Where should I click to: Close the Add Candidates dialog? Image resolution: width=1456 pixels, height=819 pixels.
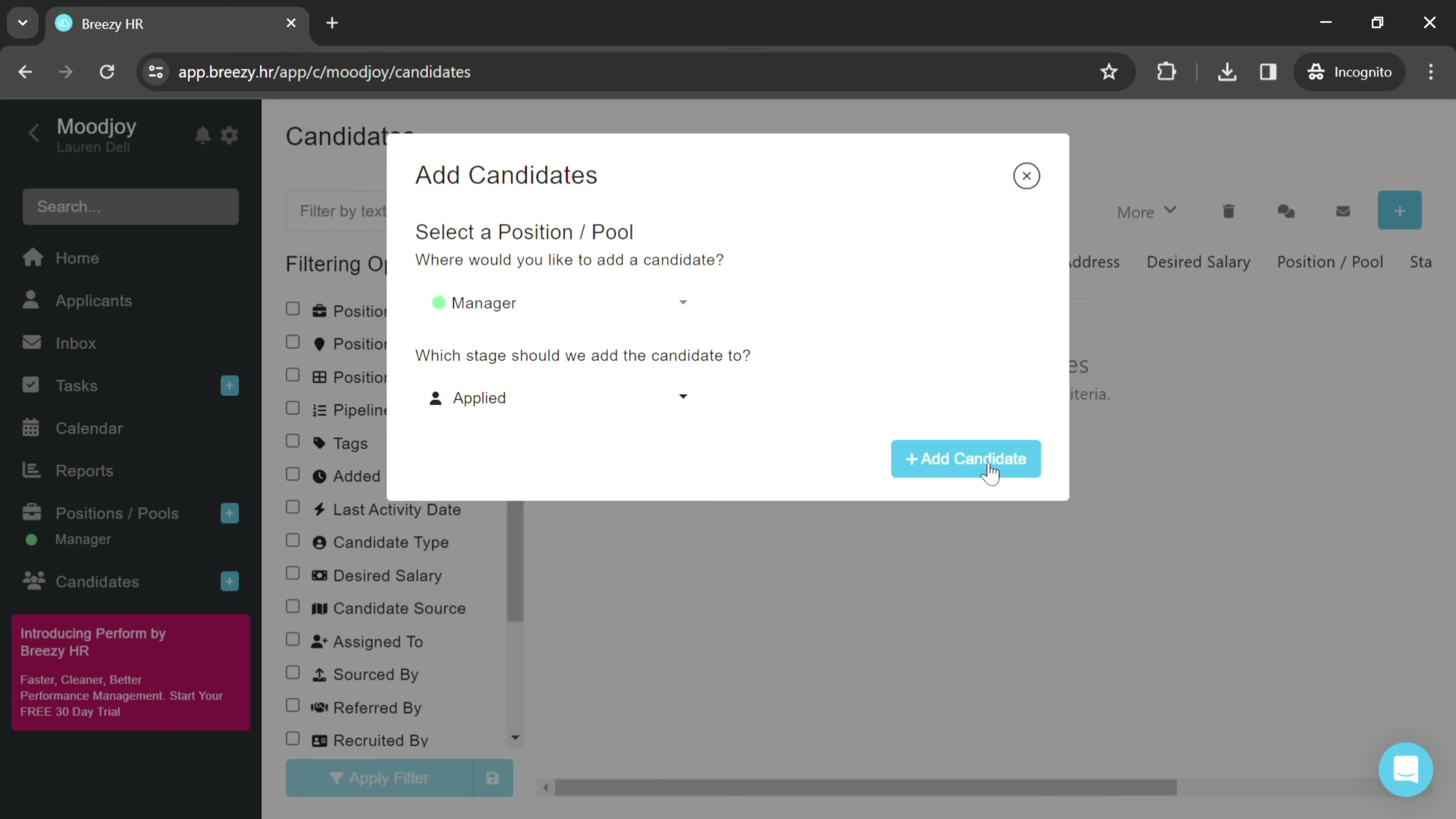point(1027,176)
